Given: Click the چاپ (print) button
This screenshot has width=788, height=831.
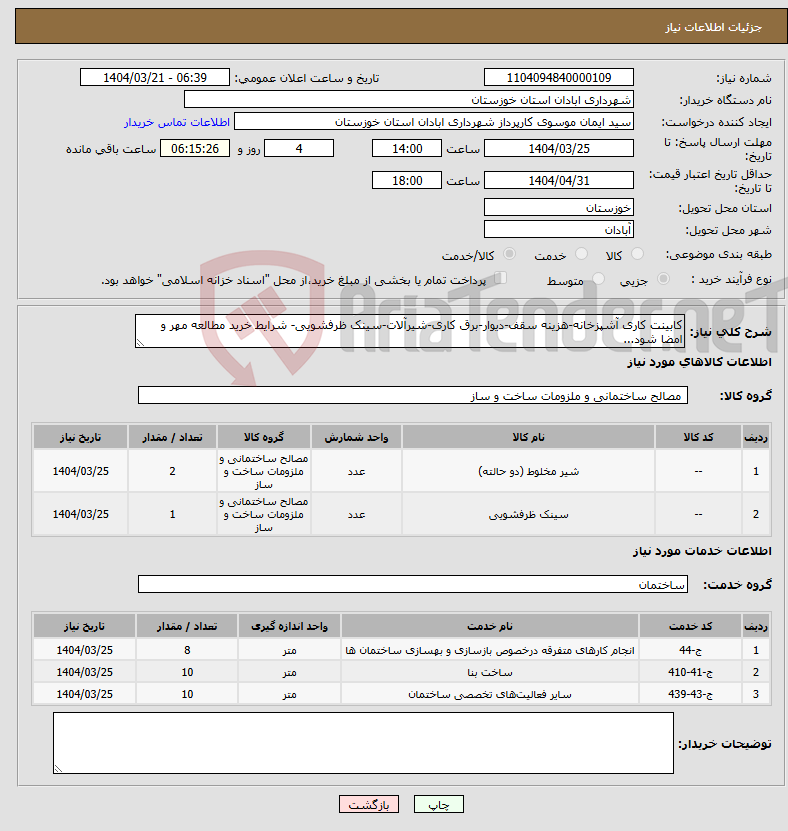Looking at the screenshot, I should point(438,805).
